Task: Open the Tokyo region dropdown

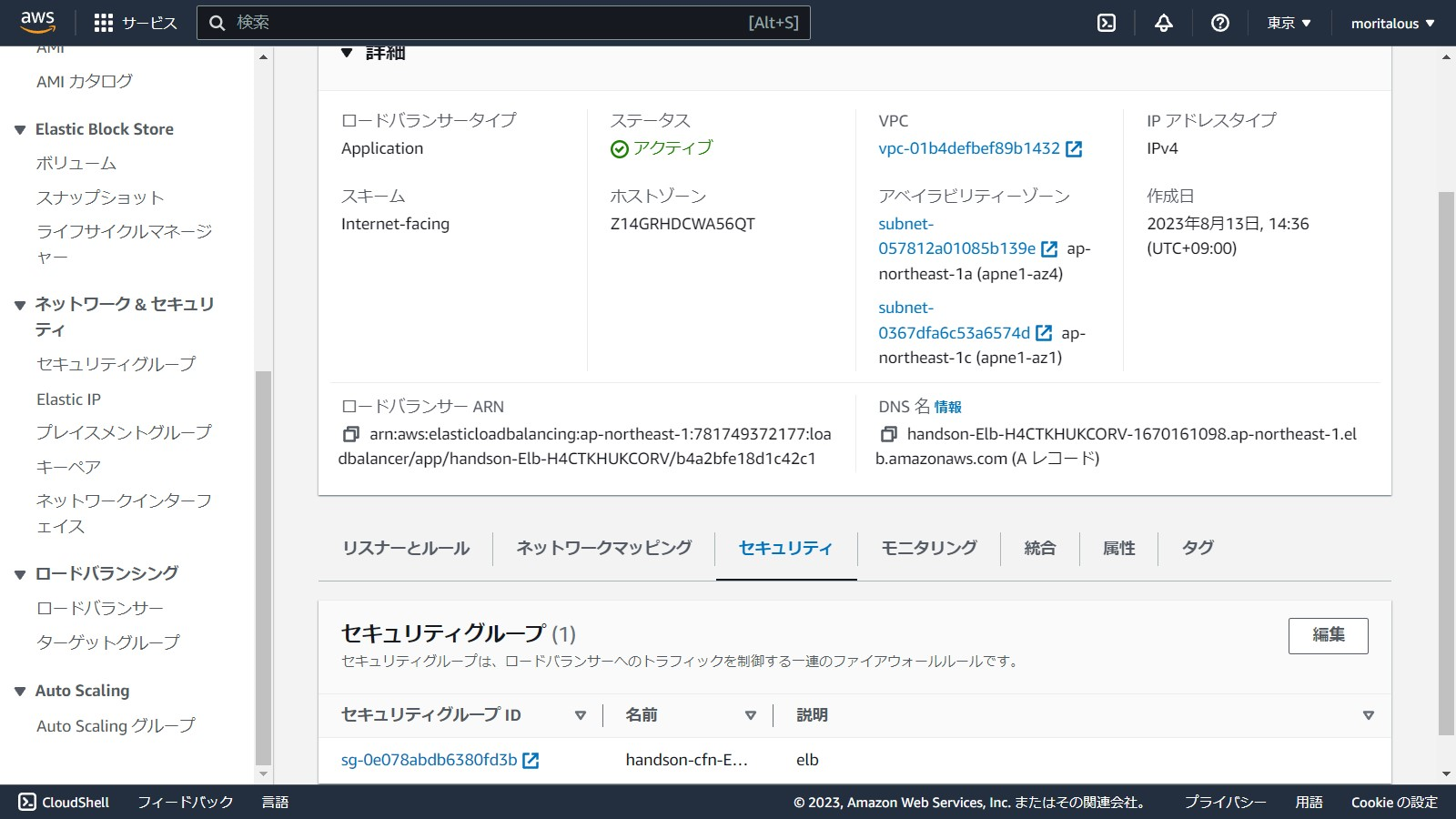Action: 1289,23
